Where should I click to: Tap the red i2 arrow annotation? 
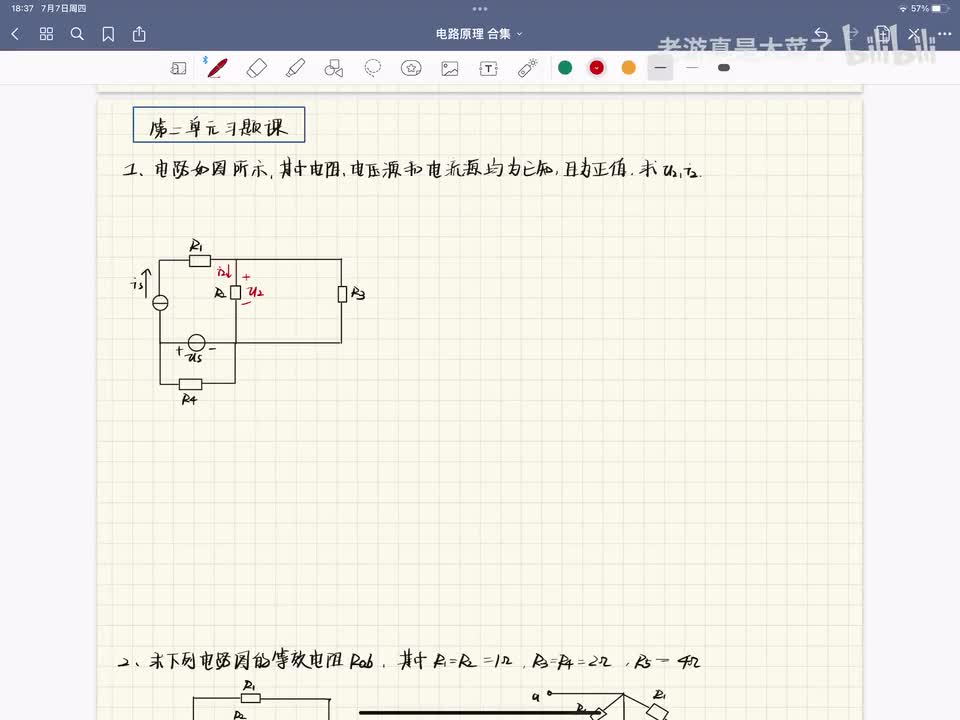[x=225, y=271]
